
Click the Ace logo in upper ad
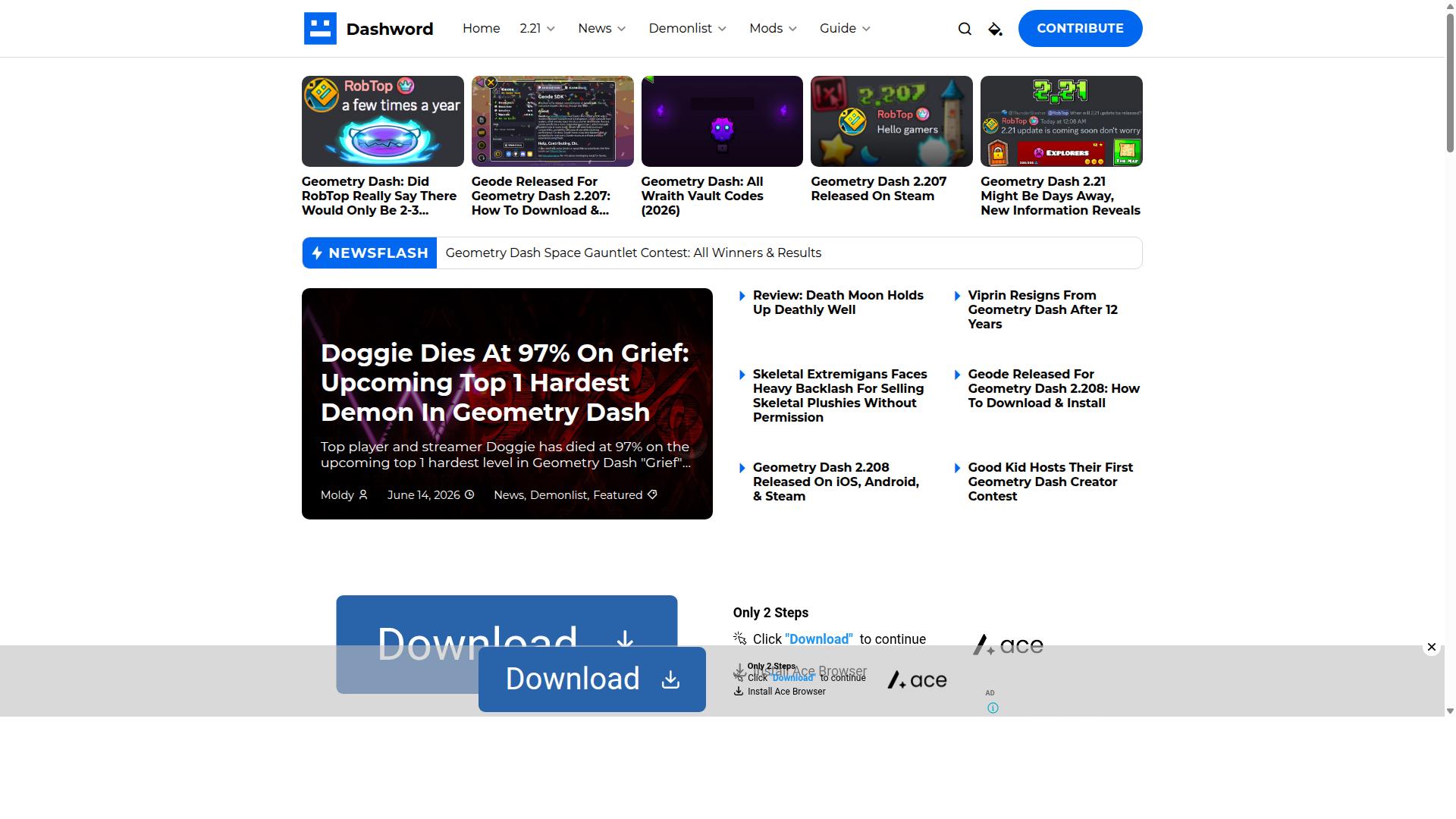click(x=1008, y=645)
